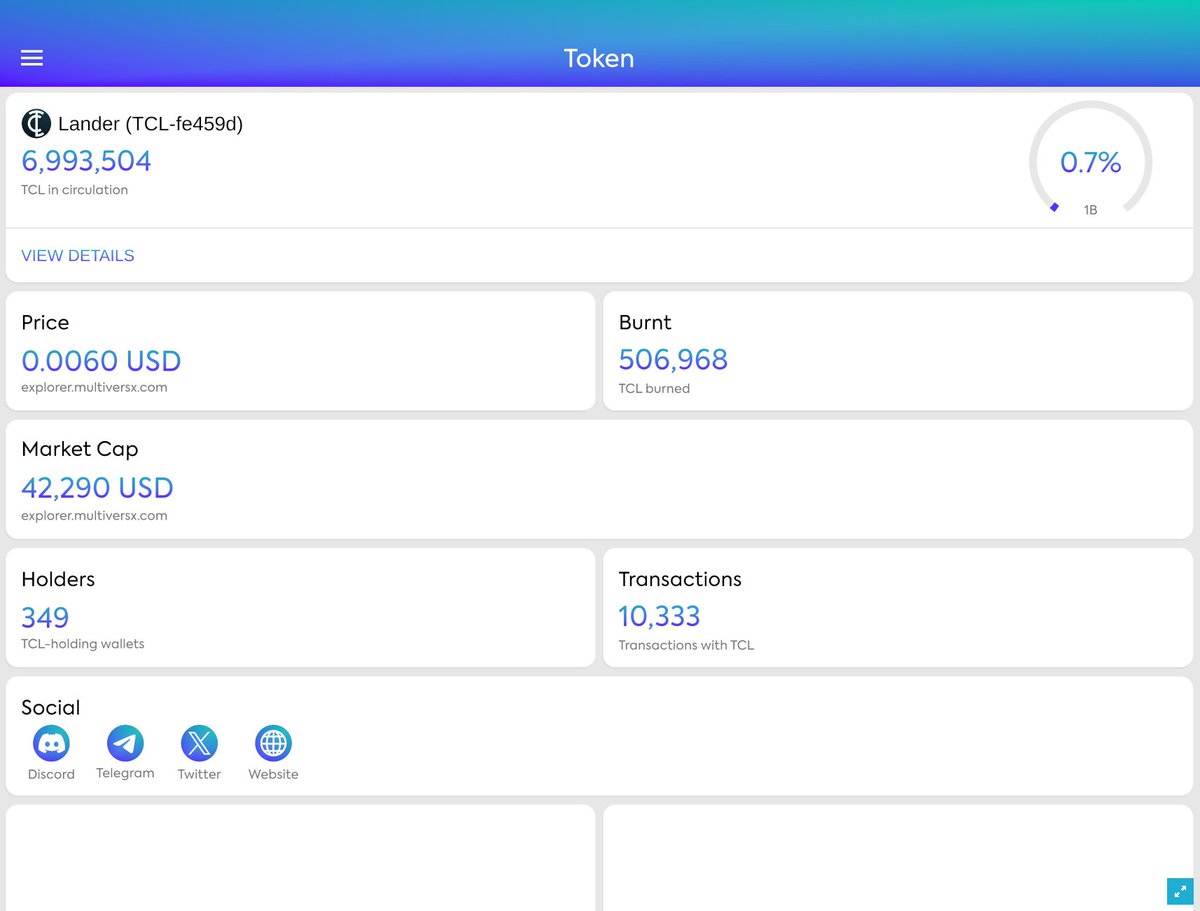Image resolution: width=1200 pixels, height=911 pixels.
Task: Click the Website text label
Action: point(273,775)
